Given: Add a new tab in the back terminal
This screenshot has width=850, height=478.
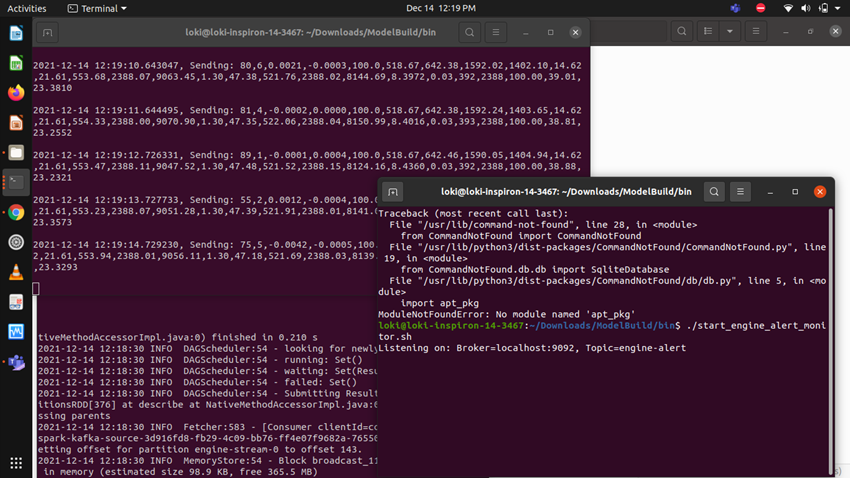Looking at the screenshot, I should pos(48,33).
